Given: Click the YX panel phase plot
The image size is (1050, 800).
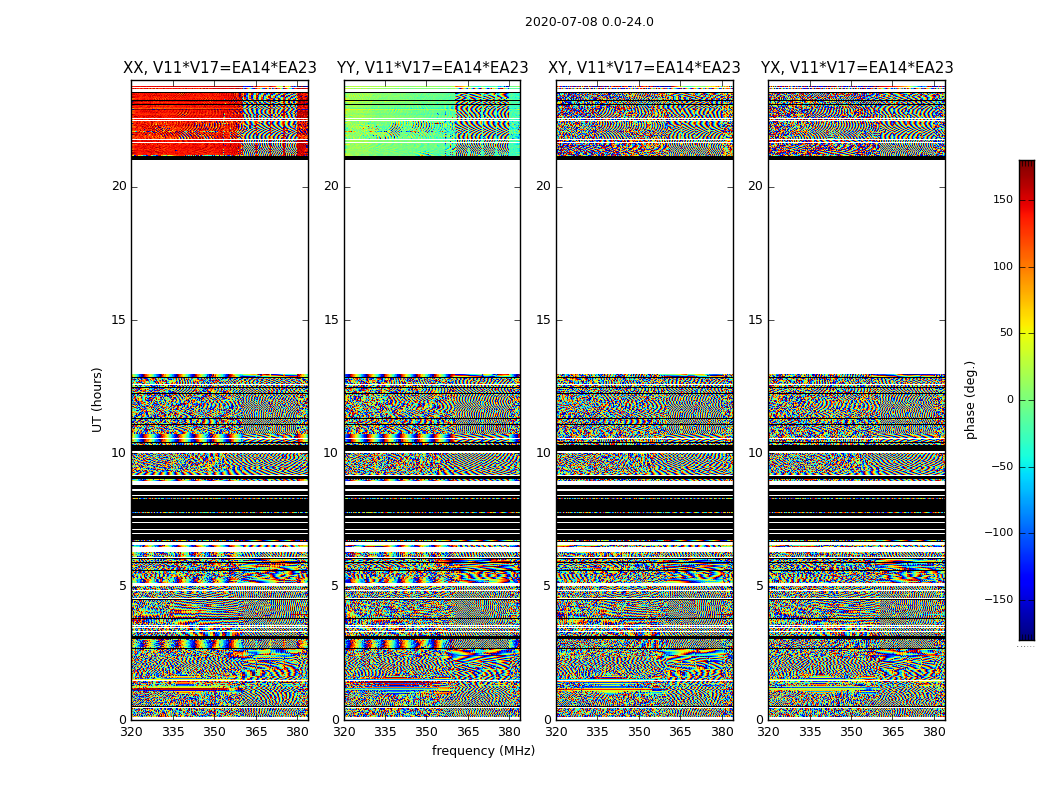Looking at the screenshot, I should coord(857,400).
